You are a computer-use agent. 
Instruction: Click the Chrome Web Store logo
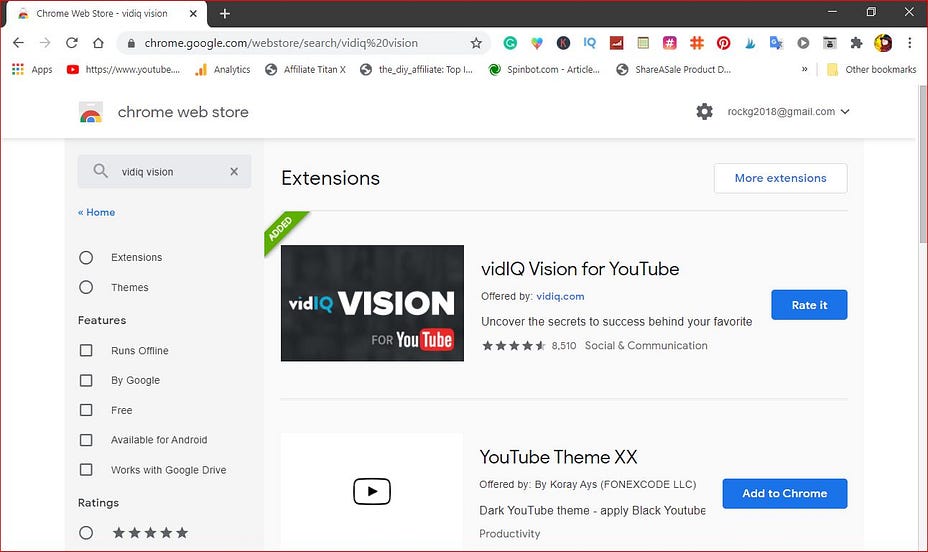[91, 112]
